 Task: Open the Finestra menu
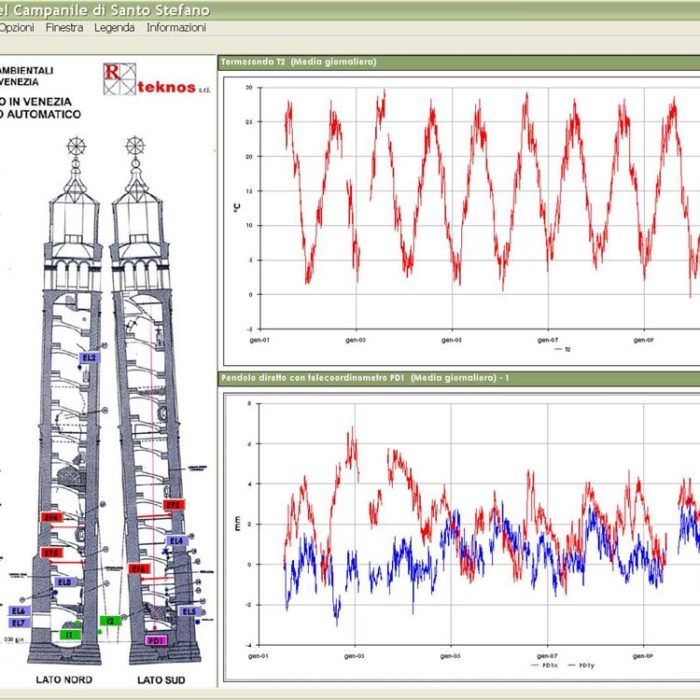point(65,28)
